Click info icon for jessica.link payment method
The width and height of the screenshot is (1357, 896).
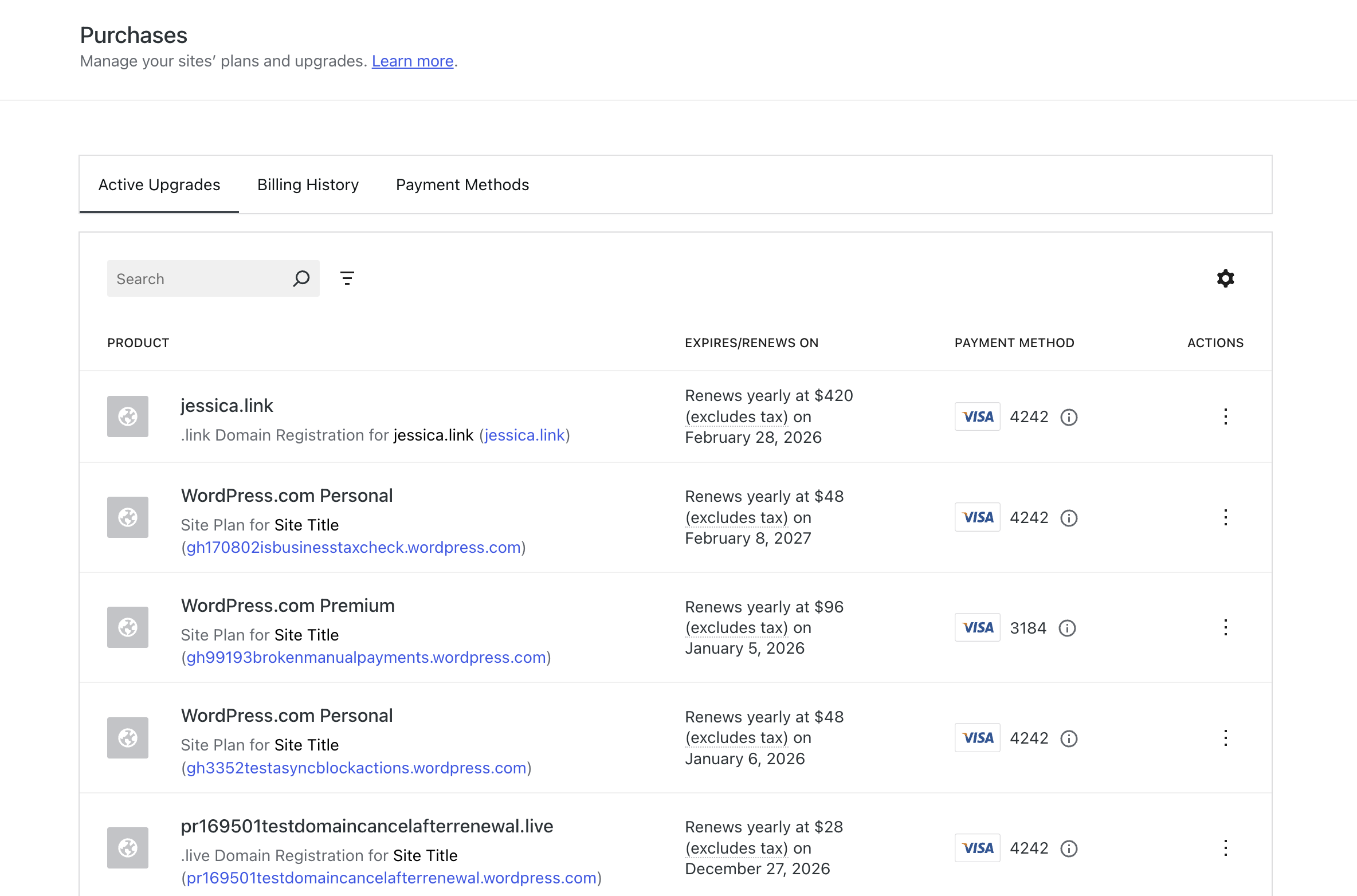coord(1069,417)
